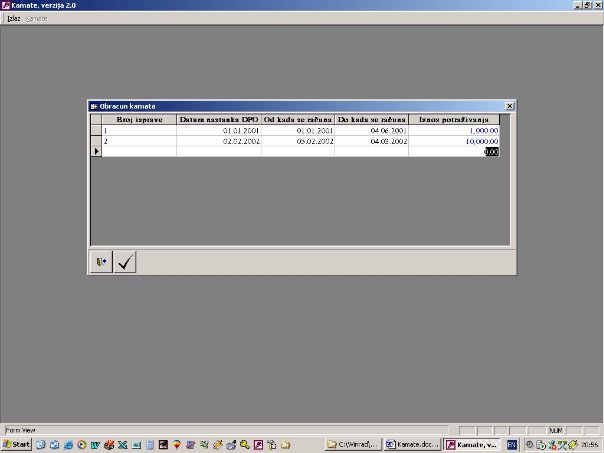This screenshot has width=604, height=453.
Task: Click Broj isprave cell in the new row
Action: (x=139, y=152)
